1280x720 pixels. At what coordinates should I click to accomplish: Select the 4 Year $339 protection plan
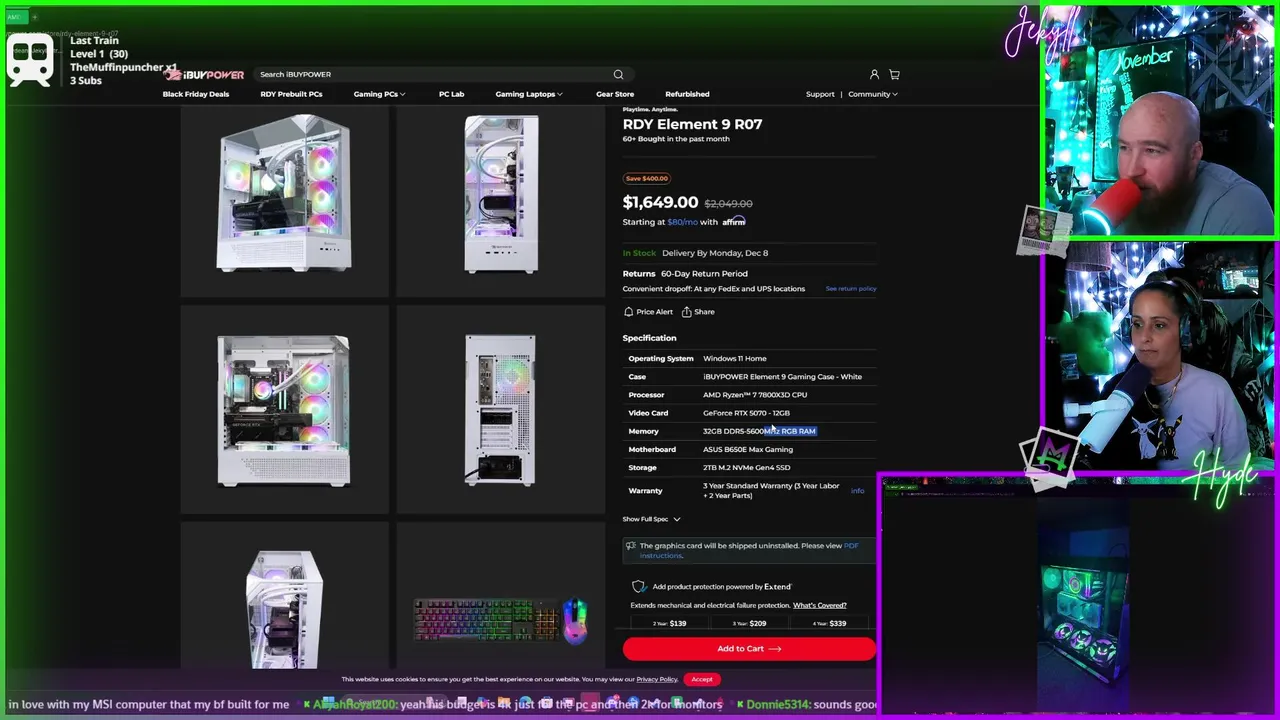click(830, 623)
